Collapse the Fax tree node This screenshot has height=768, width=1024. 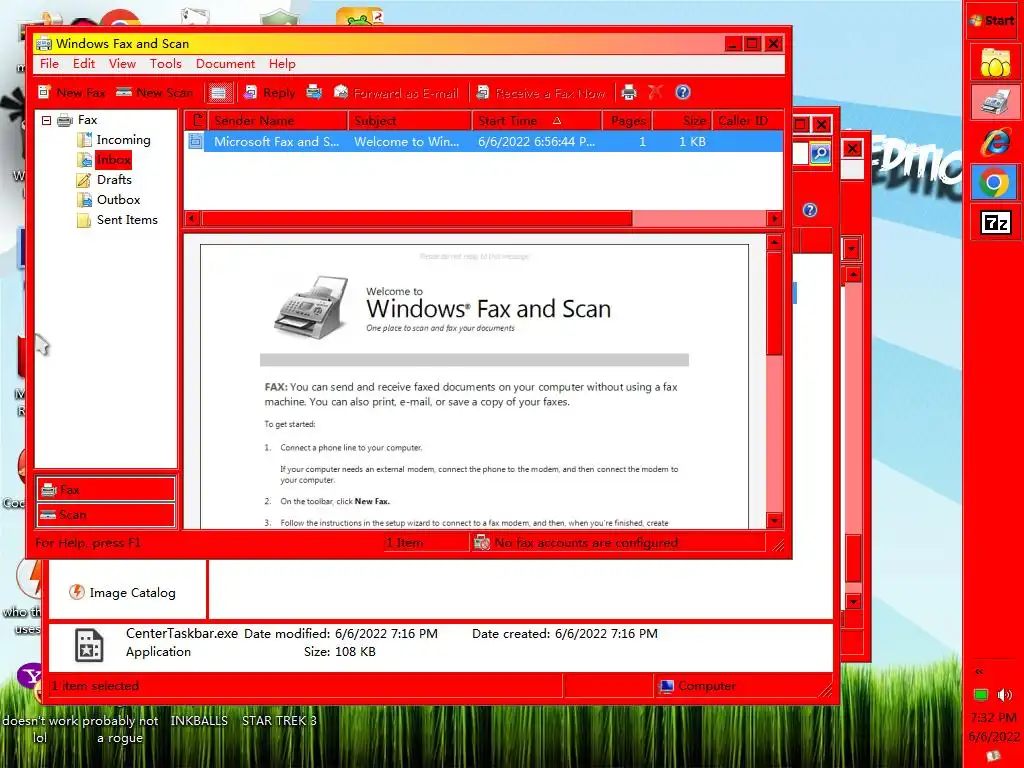coord(46,120)
